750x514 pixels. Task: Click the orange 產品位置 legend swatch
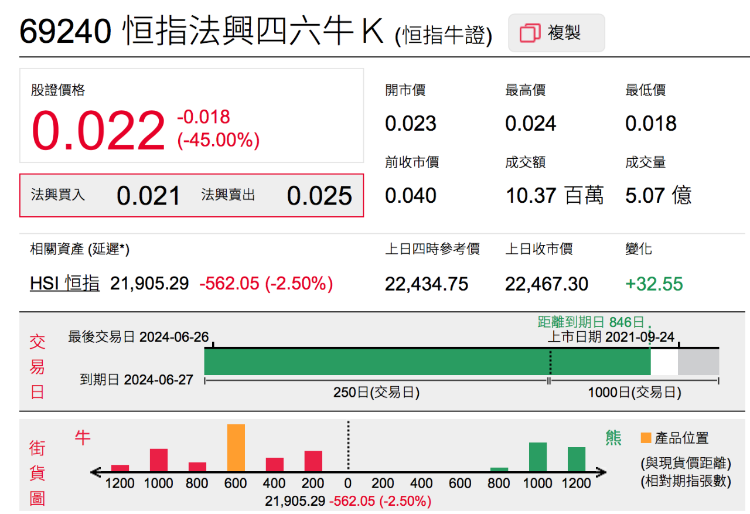coord(645,438)
